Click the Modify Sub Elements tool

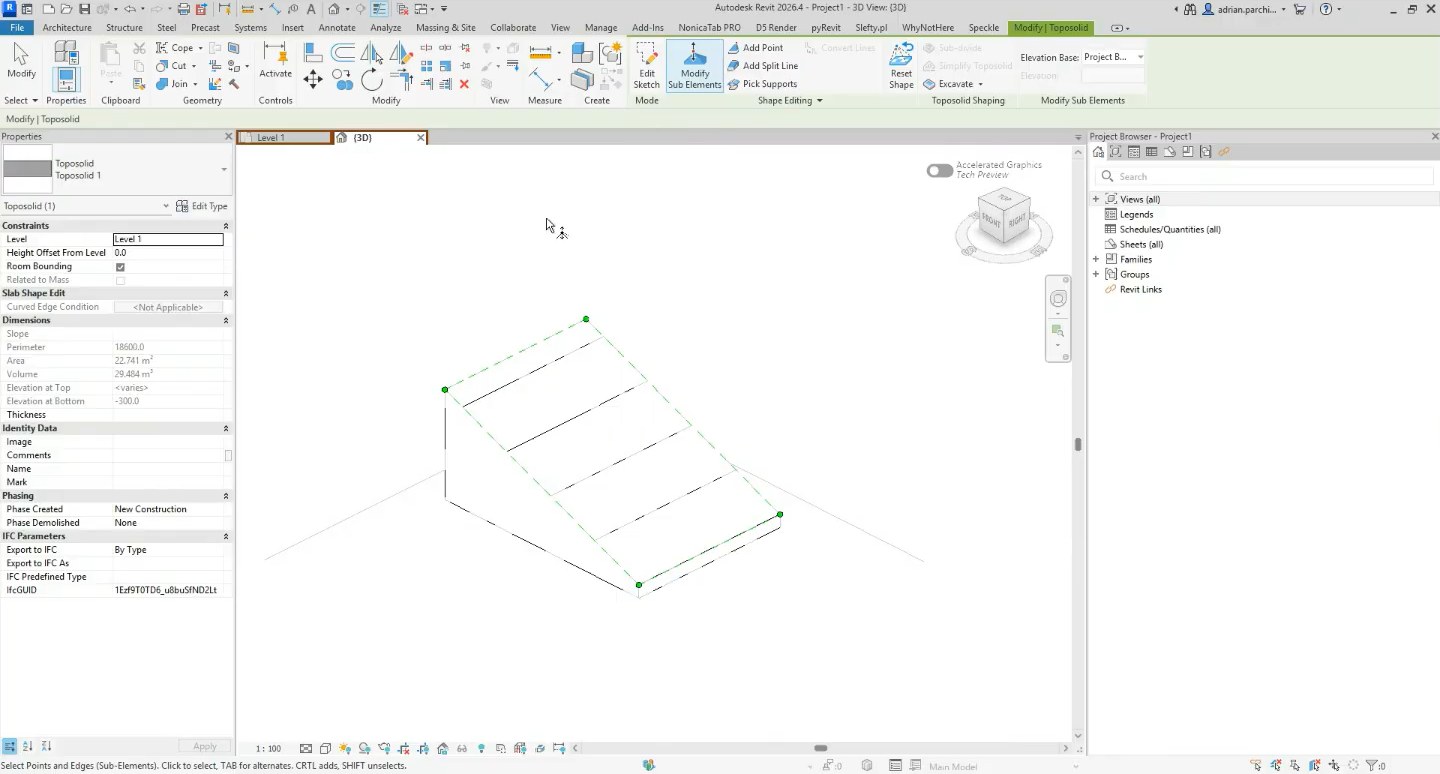(x=694, y=66)
